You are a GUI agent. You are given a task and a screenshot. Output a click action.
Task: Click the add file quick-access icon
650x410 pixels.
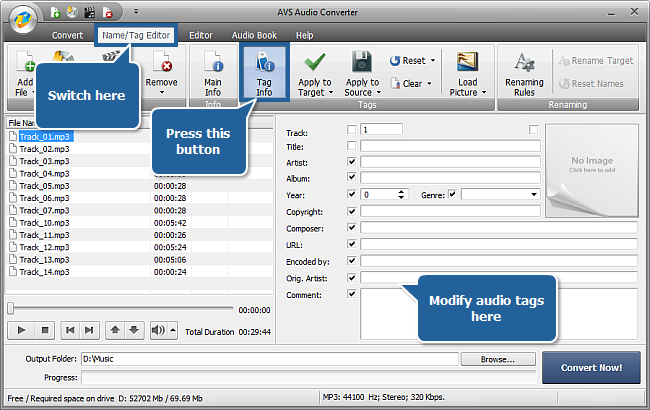point(56,13)
